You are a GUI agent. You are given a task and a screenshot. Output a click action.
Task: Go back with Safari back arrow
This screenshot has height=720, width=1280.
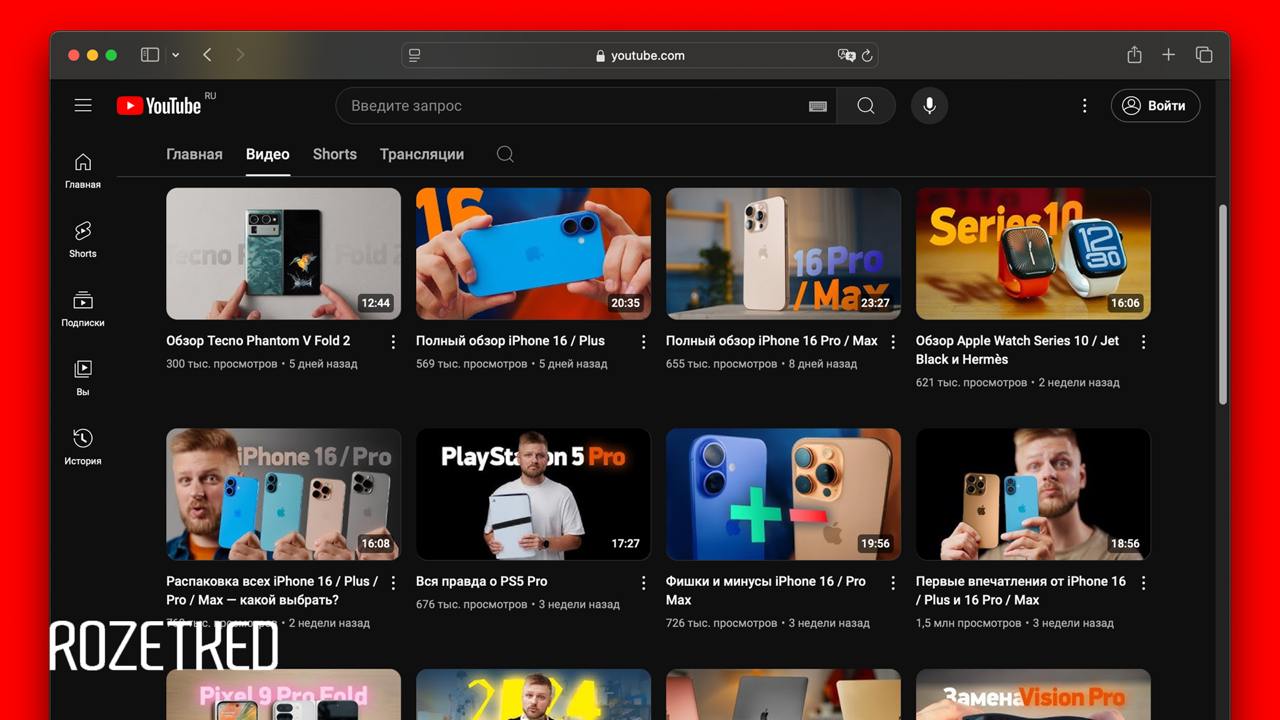tap(207, 55)
